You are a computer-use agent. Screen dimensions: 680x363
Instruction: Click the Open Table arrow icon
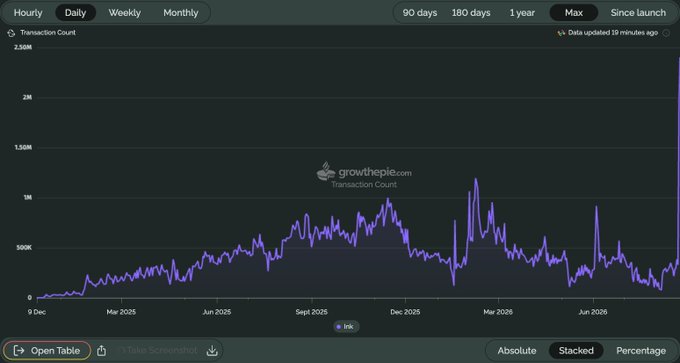[19, 350]
